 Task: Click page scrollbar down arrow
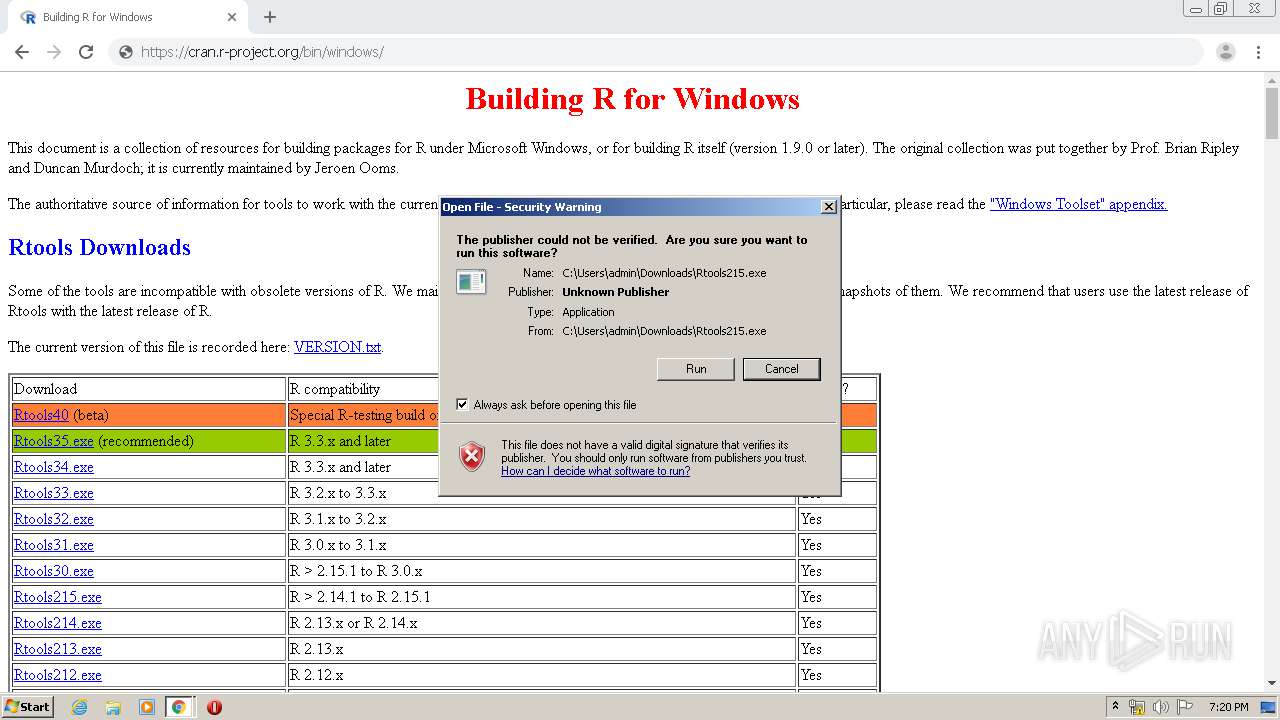coord(1271,683)
